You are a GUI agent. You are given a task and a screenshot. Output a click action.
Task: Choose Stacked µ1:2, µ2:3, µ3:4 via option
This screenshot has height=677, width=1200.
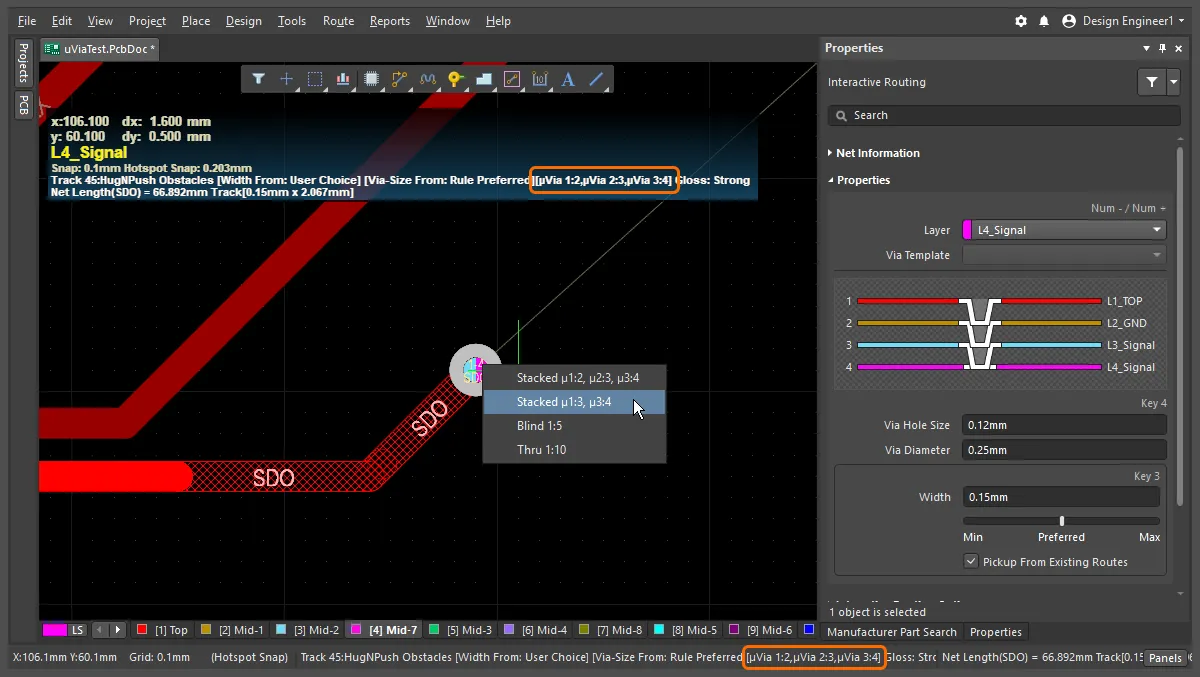point(574,378)
